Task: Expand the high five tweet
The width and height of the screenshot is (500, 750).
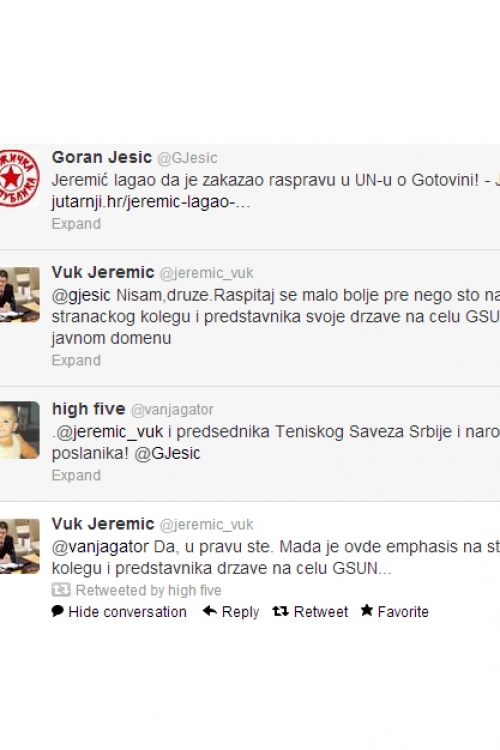Action: (x=76, y=475)
